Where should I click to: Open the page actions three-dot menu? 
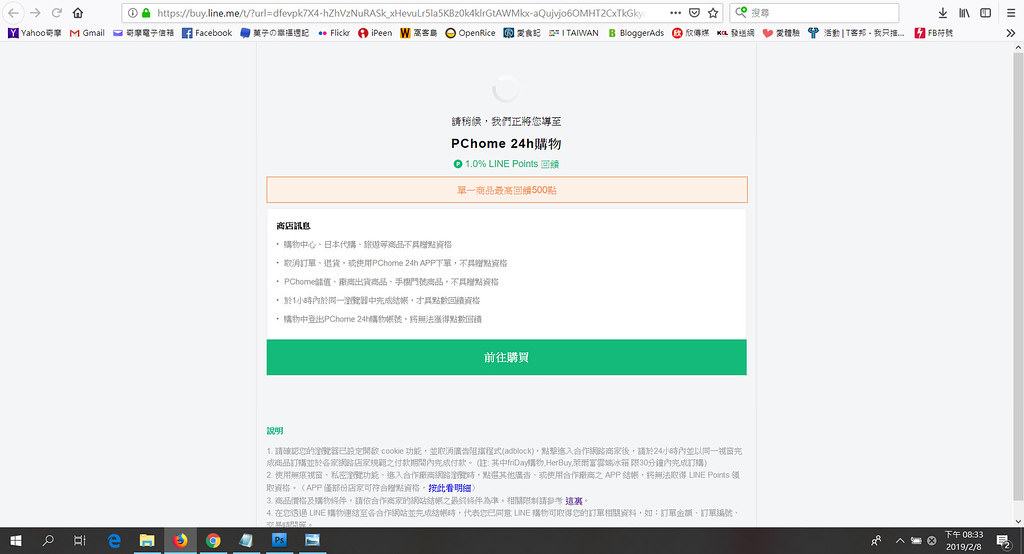pyautogui.click(x=675, y=13)
